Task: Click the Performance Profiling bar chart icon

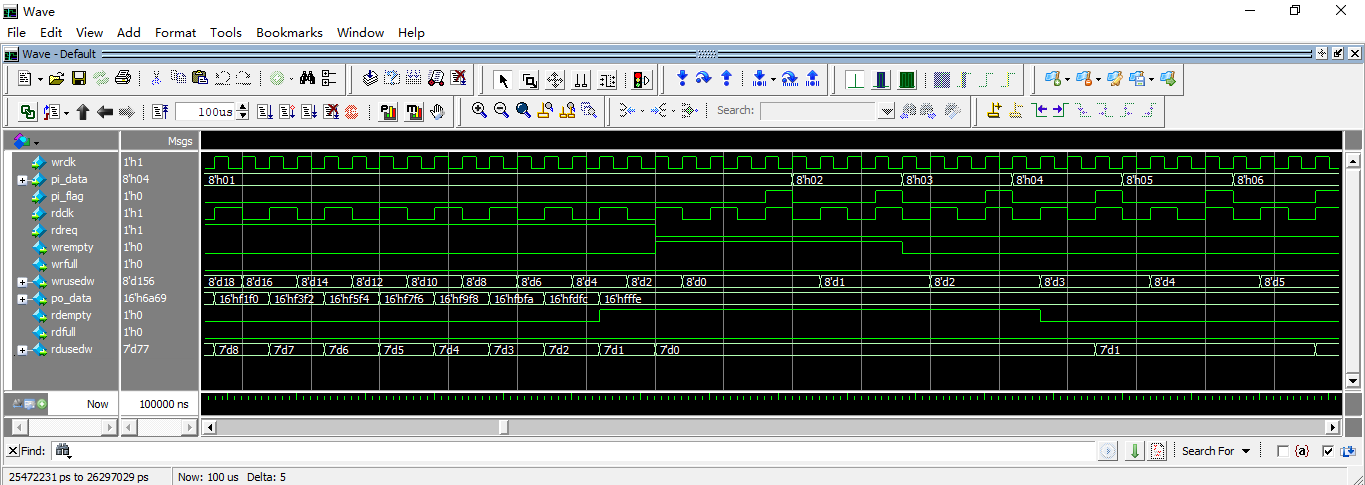Action: pos(390,112)
